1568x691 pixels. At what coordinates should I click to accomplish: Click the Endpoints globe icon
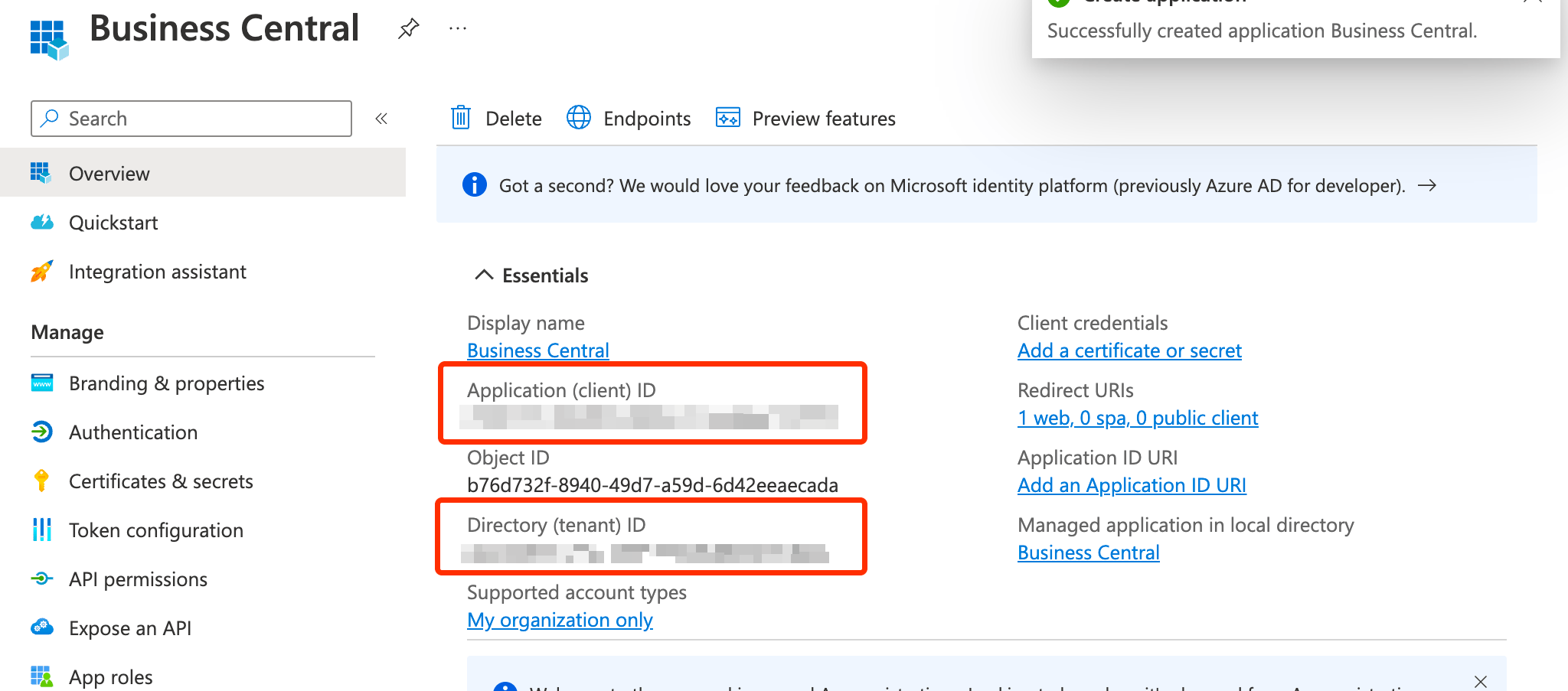[x=579, y=118]
